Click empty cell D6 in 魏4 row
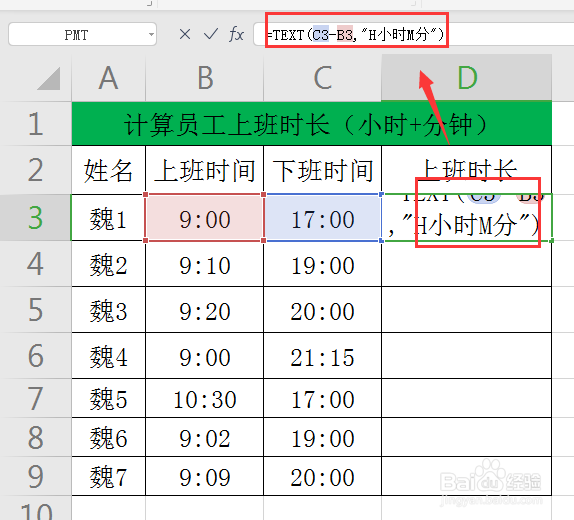574x520 pixels. point(466,356)
